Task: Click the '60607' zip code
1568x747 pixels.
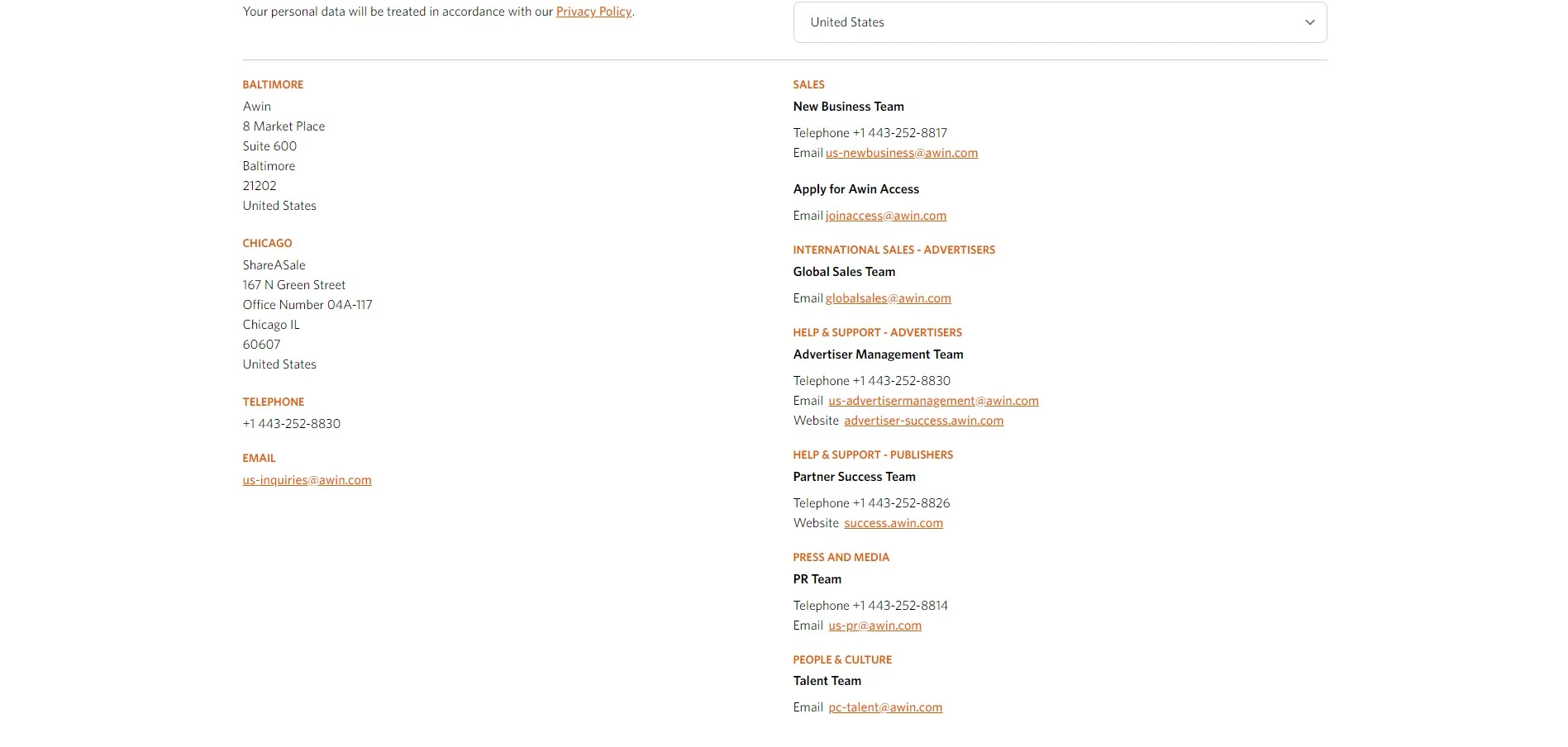Action: (x=261, y=345)
